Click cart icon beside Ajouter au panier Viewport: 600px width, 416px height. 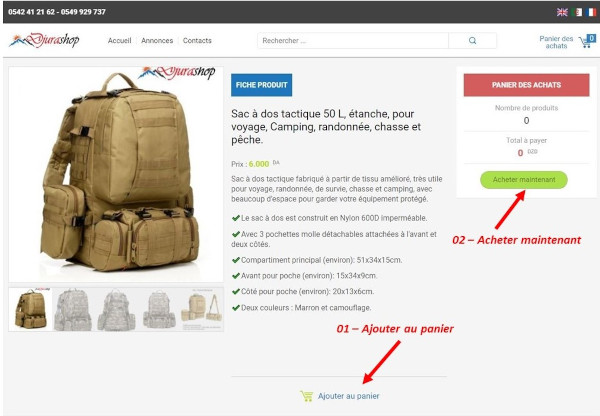click(307, 396)
